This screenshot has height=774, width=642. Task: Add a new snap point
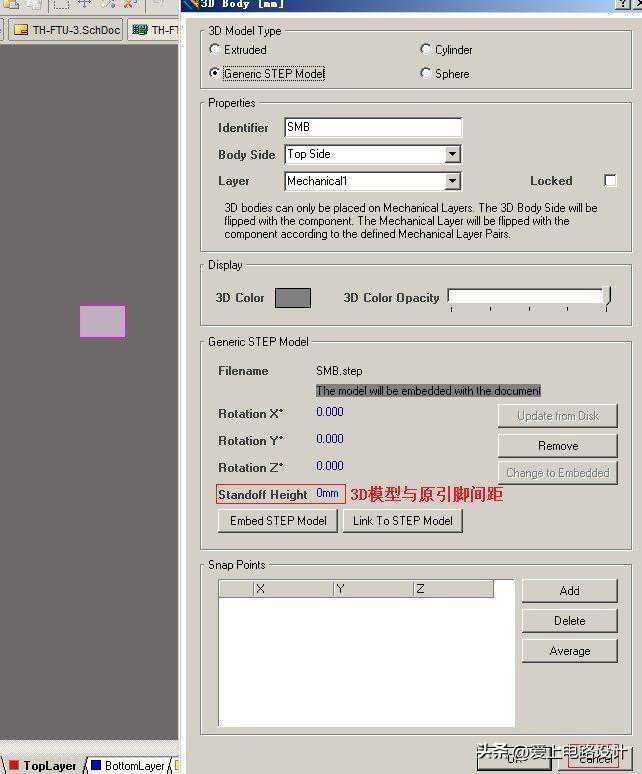pyautogui.click(x=569, y=591)
